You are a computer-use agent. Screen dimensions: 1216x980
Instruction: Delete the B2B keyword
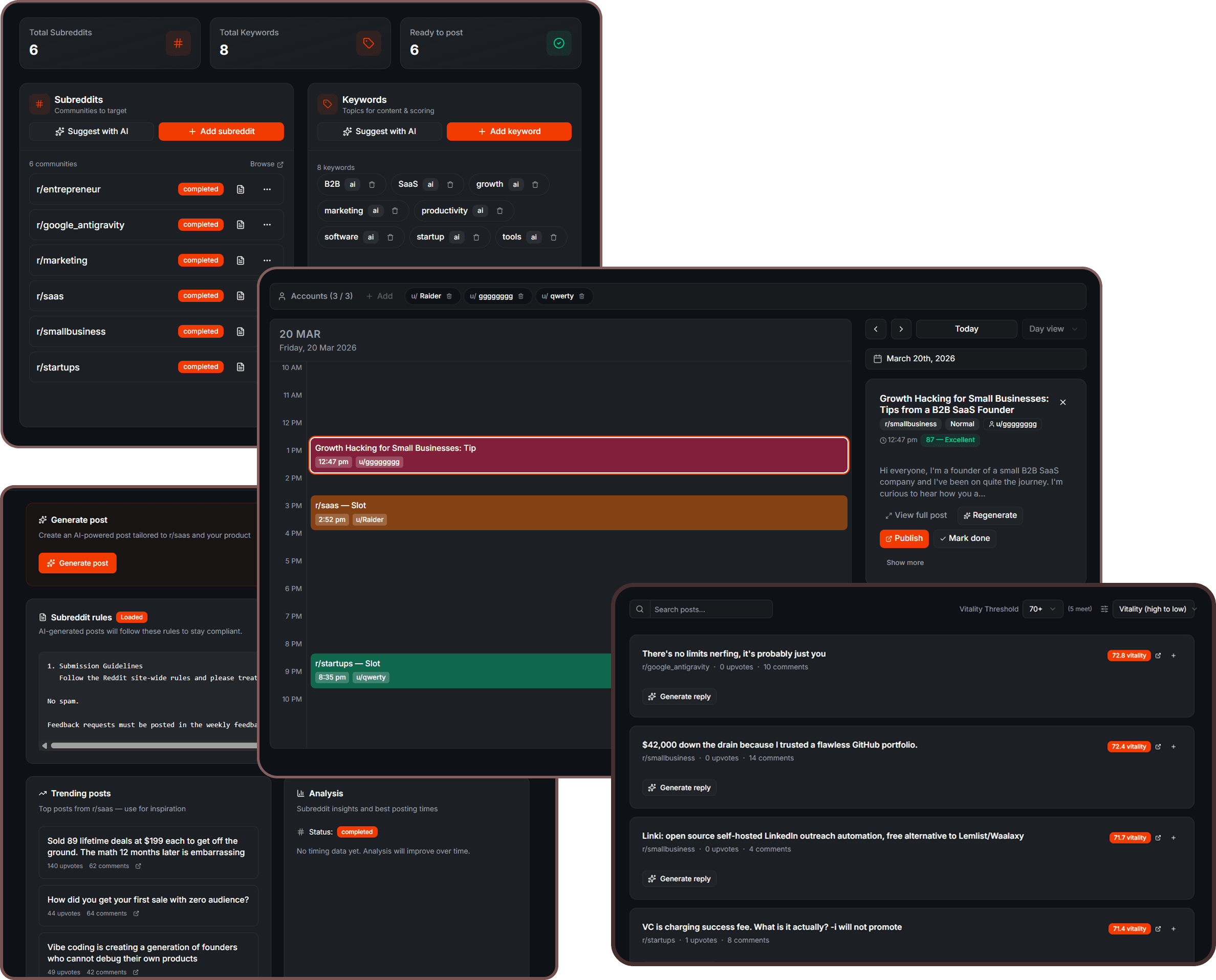372,184
